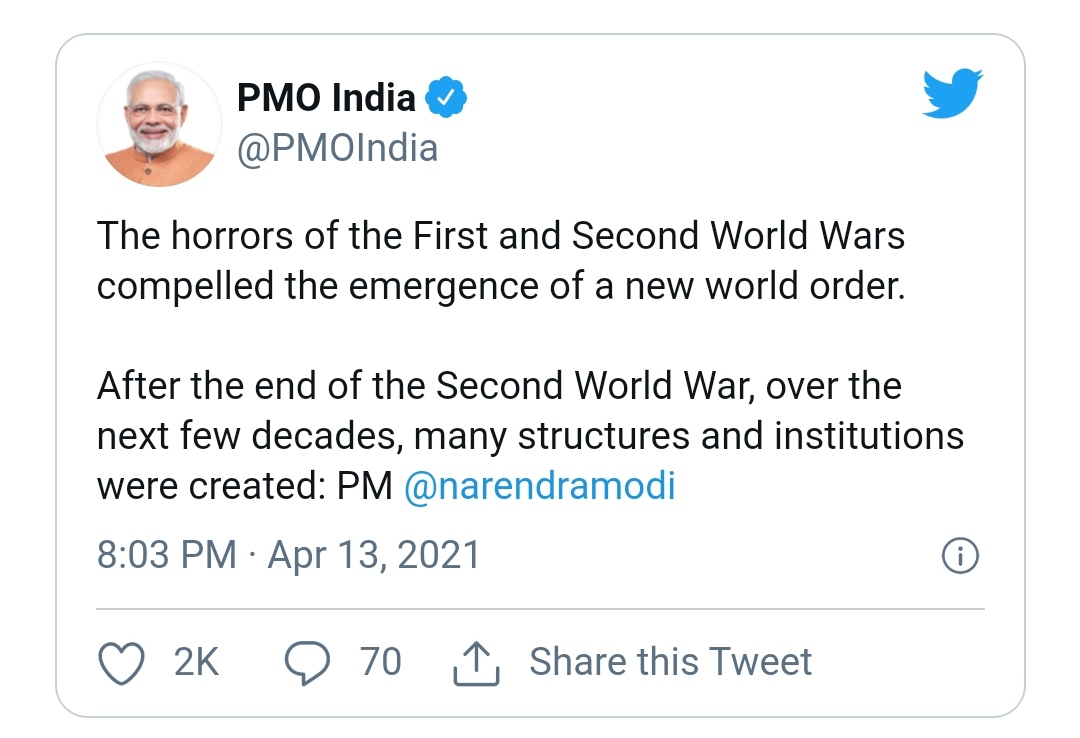Image resolution: width=1080 pixels, height=738 pixels.
Task: Like the tweet with the heart icon
Action: point(122,662)
